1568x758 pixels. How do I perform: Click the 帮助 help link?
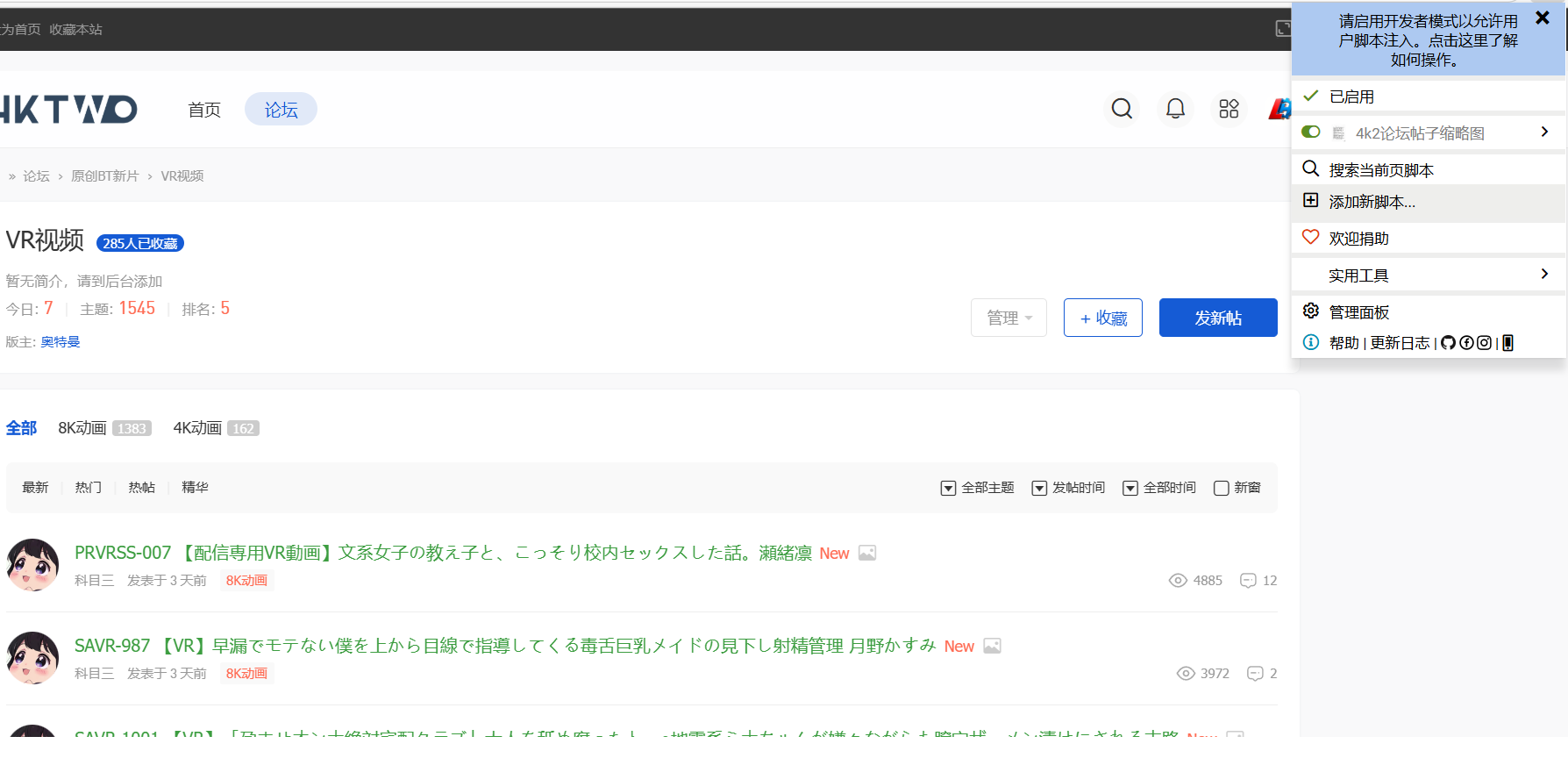(1343, 343)
